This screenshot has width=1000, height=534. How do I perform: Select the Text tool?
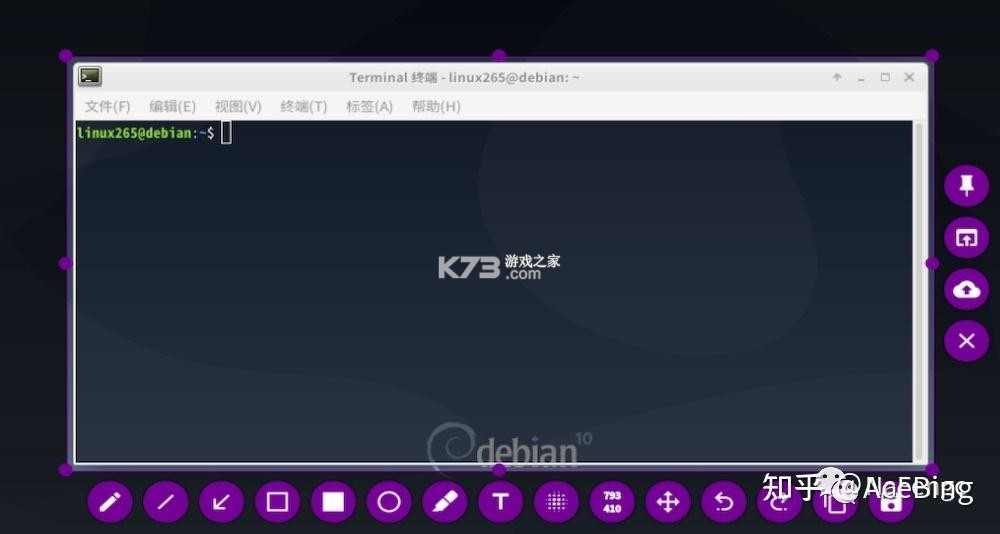(501, 502)
